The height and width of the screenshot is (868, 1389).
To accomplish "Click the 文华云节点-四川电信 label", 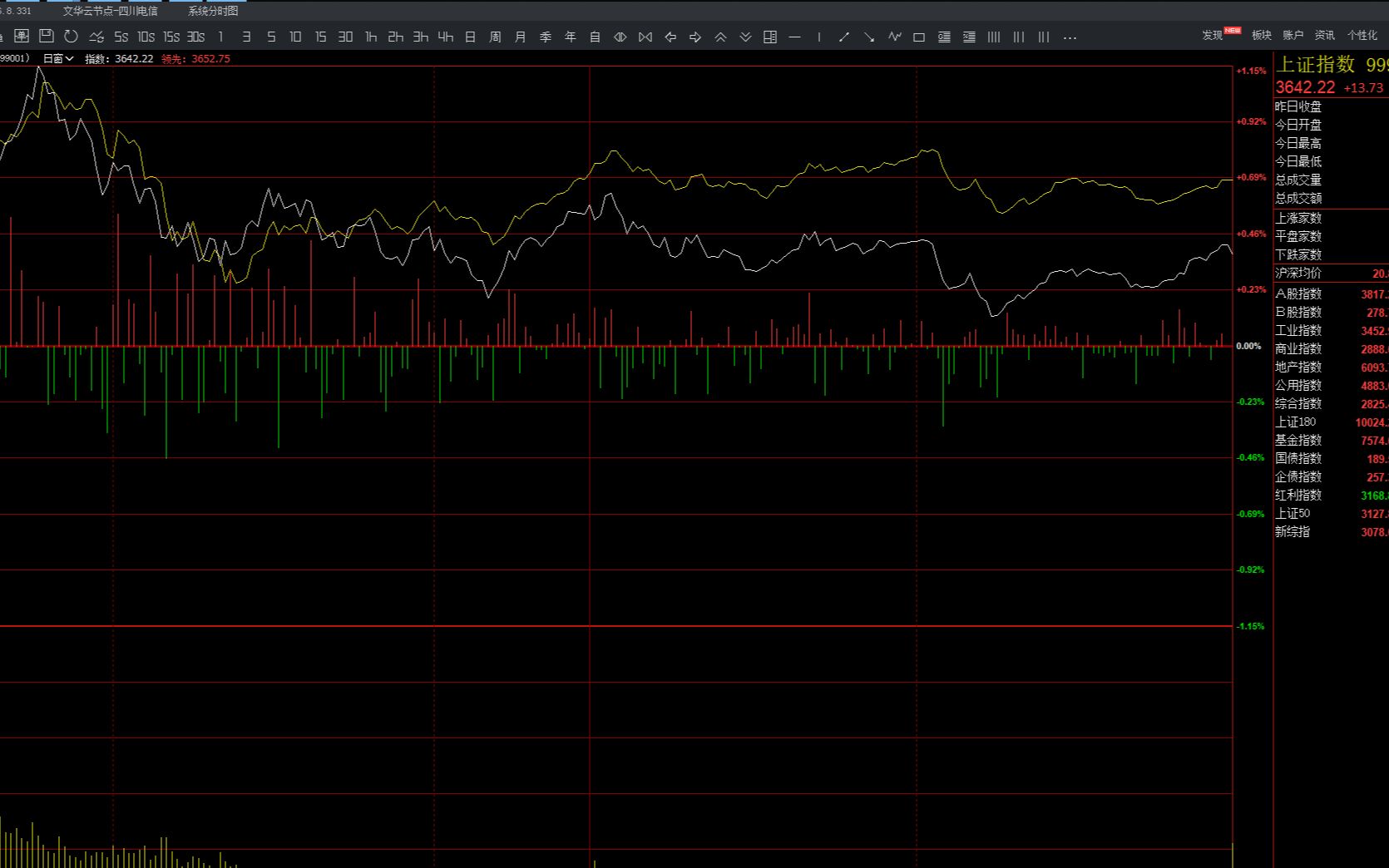I will pyautogui.click(x=111, y=11).
